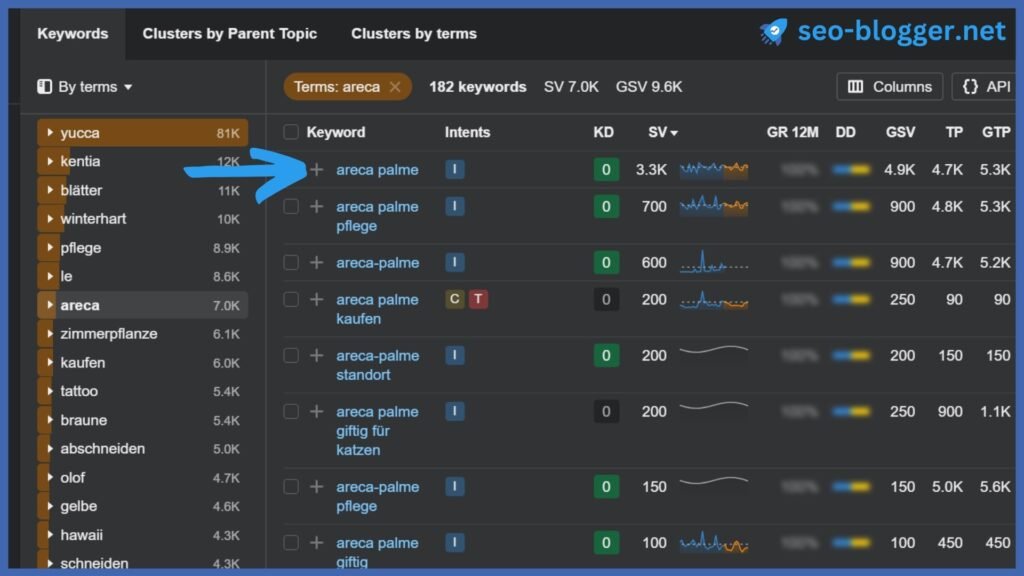Click the API button
The height and width of the screenshot is (576, 1024).
(x=985, y=87)
